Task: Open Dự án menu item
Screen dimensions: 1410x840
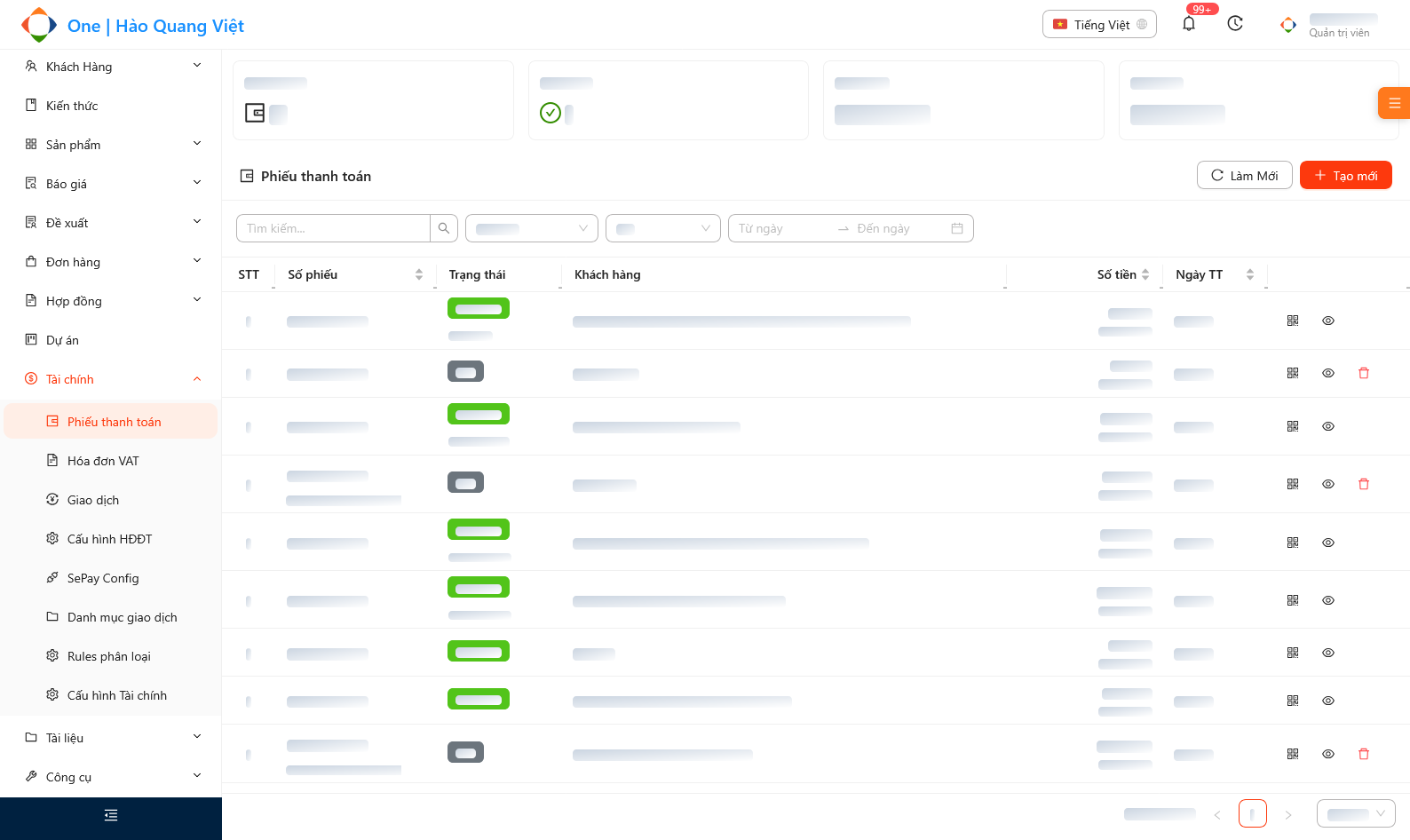Action: click(x=111, y=340)
